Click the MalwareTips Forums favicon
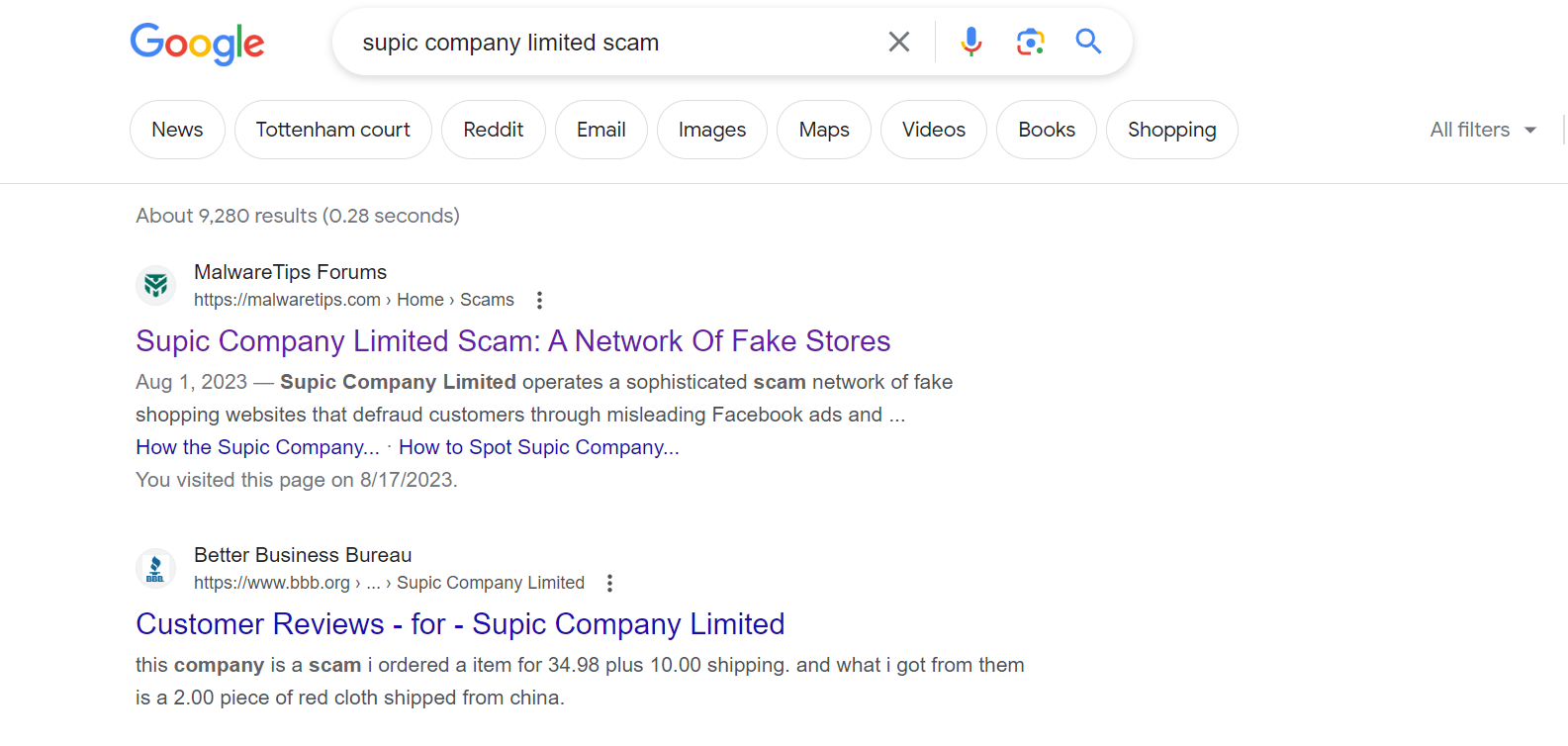The image size is (1568, 746). [155, 285]
